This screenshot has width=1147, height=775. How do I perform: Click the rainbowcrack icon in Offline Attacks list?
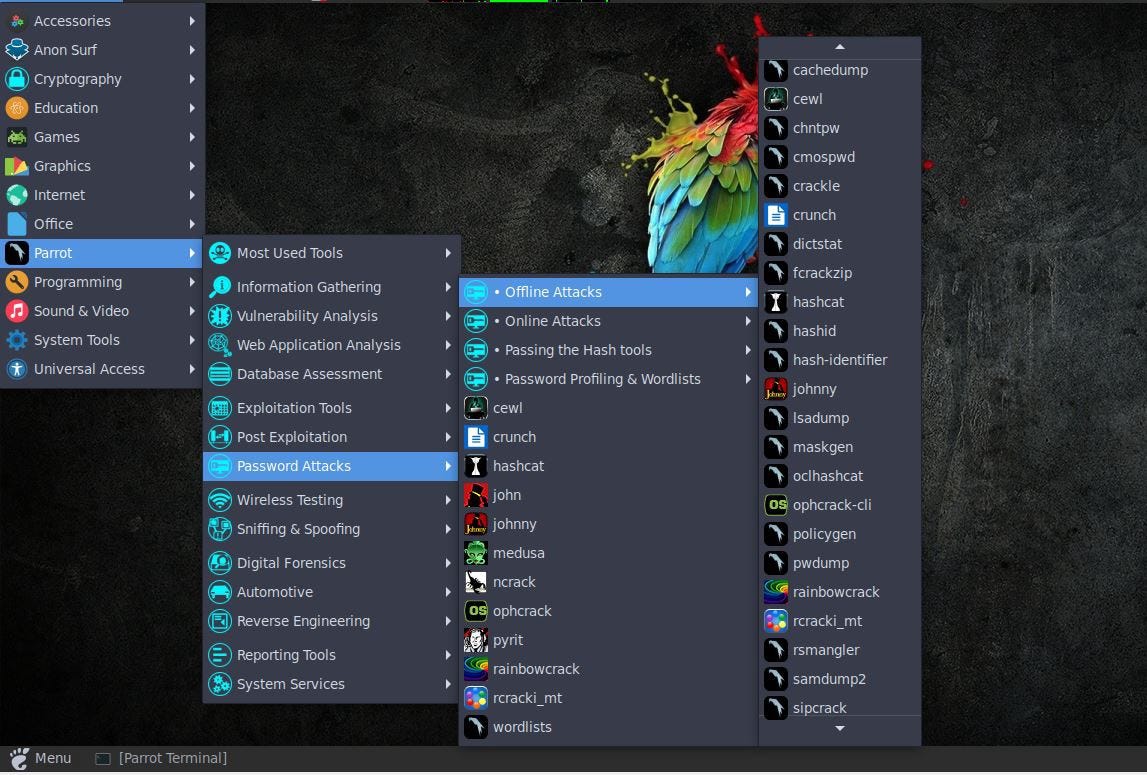tap(775, 592)
